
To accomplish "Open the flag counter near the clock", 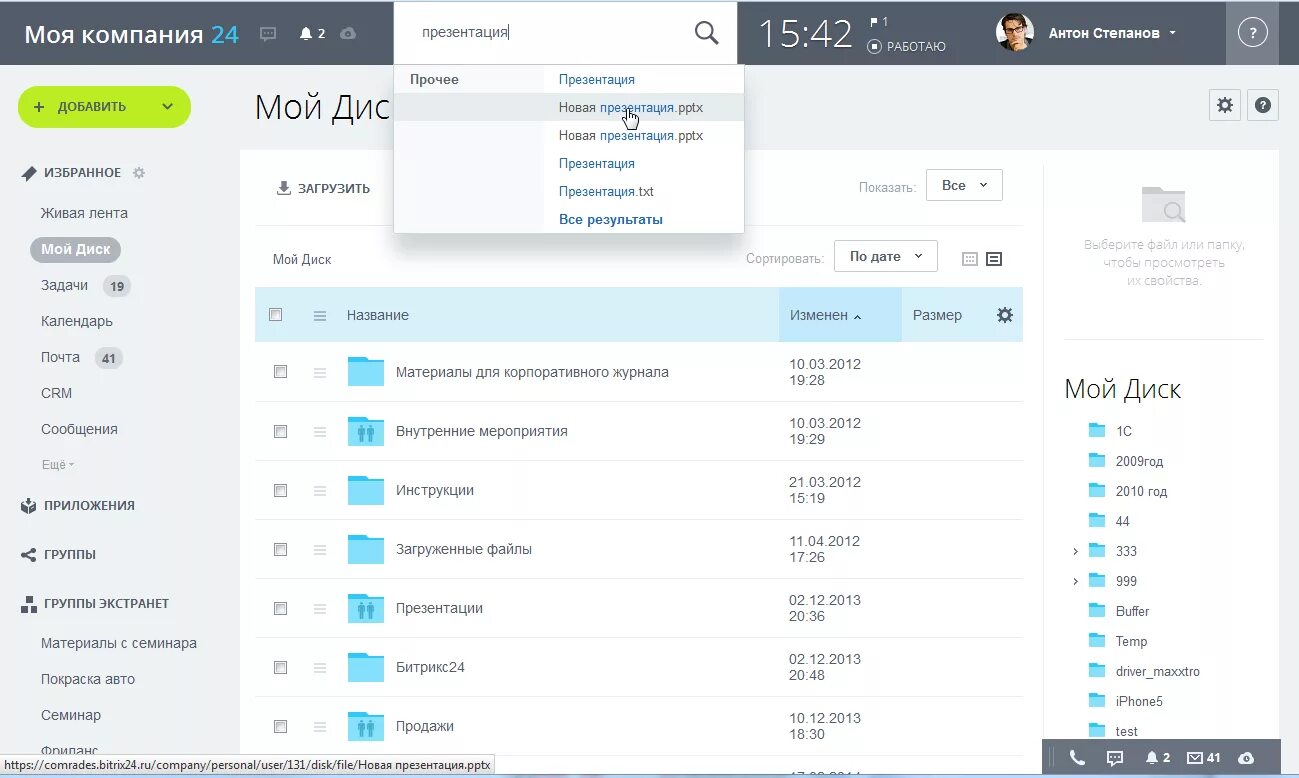I will pos(879,21).
